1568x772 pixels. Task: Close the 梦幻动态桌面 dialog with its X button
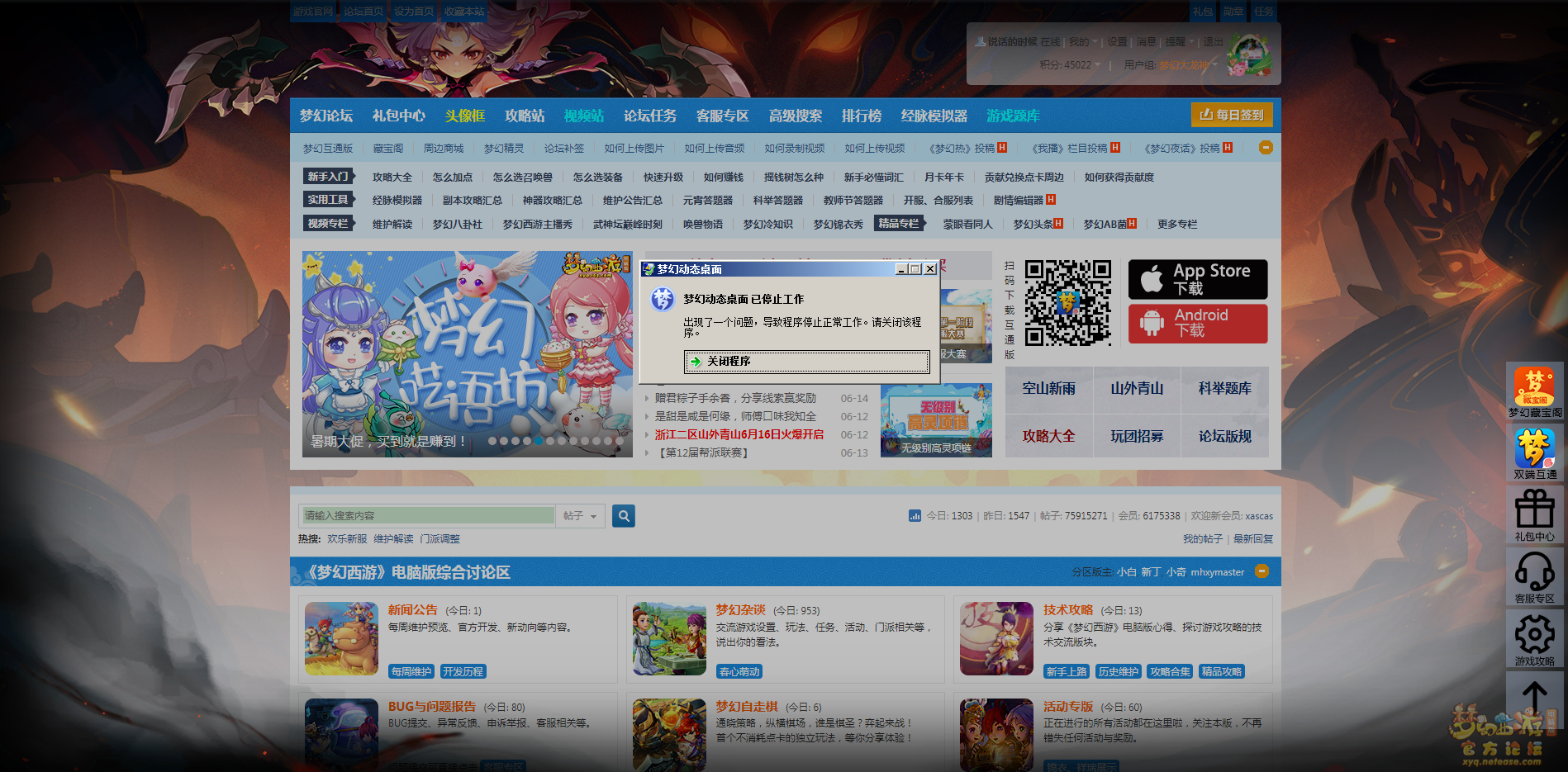[x=930, y=269]
